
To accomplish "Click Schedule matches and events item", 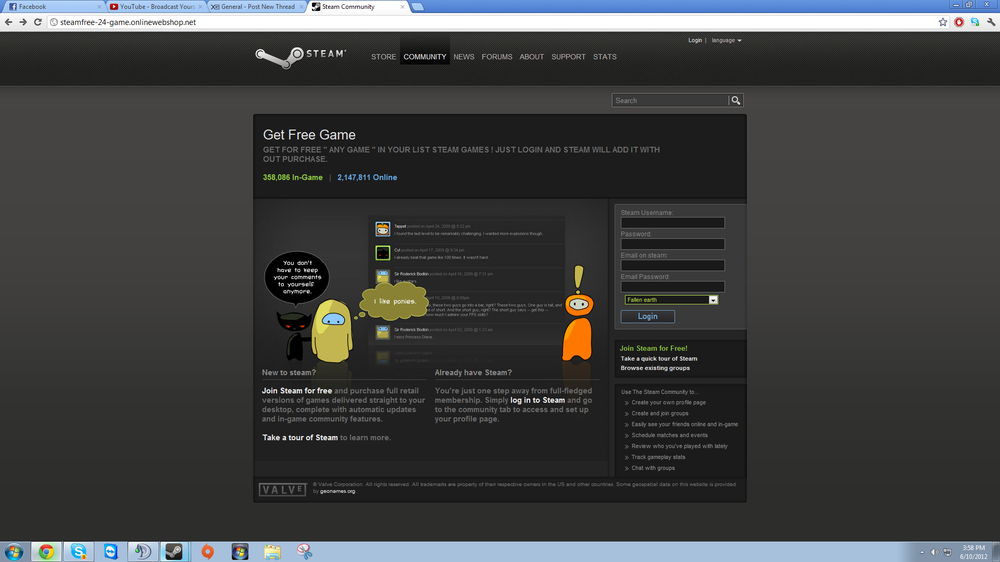I will point(670,435).
